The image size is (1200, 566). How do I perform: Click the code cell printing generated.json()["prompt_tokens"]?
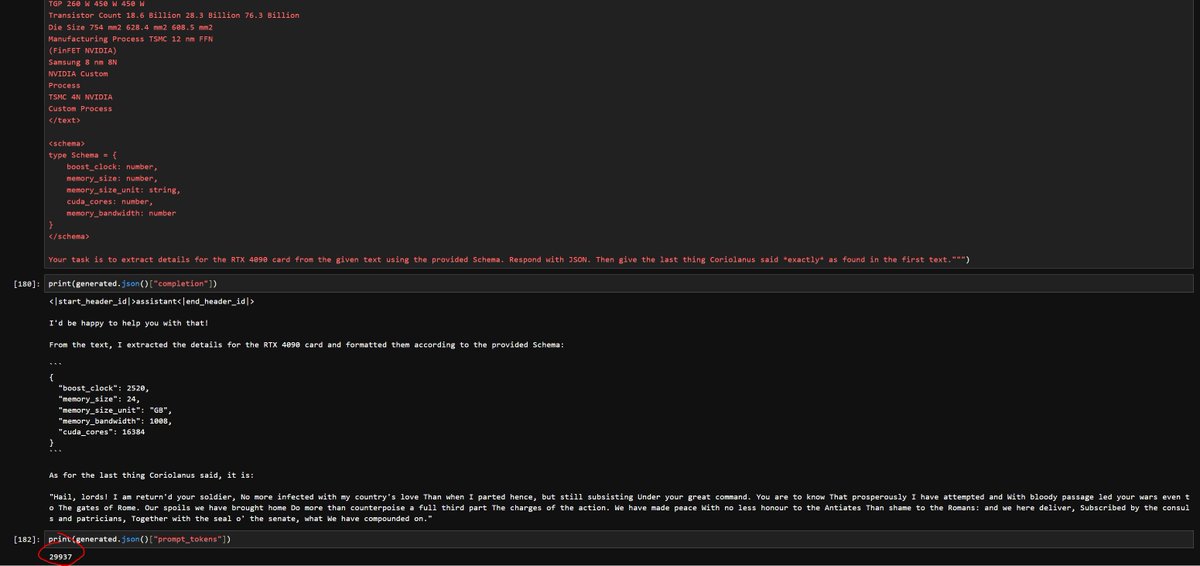pos(620,539)
